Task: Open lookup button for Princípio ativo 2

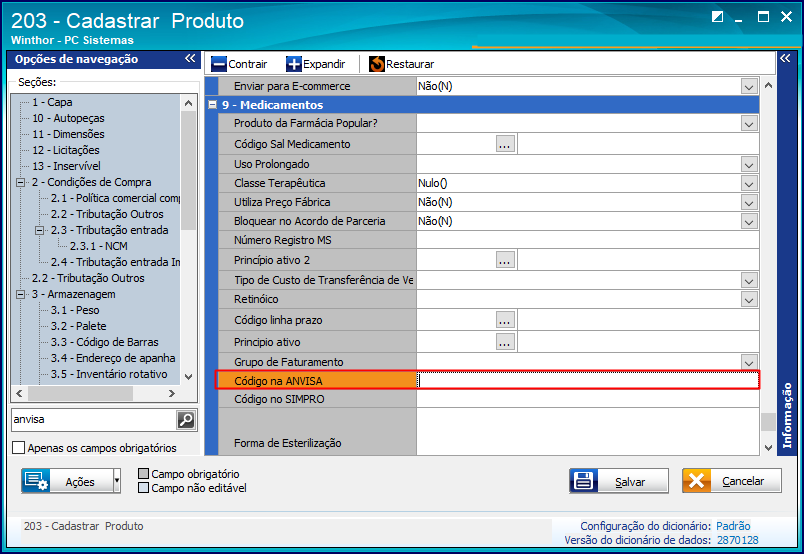Action: 505,260
